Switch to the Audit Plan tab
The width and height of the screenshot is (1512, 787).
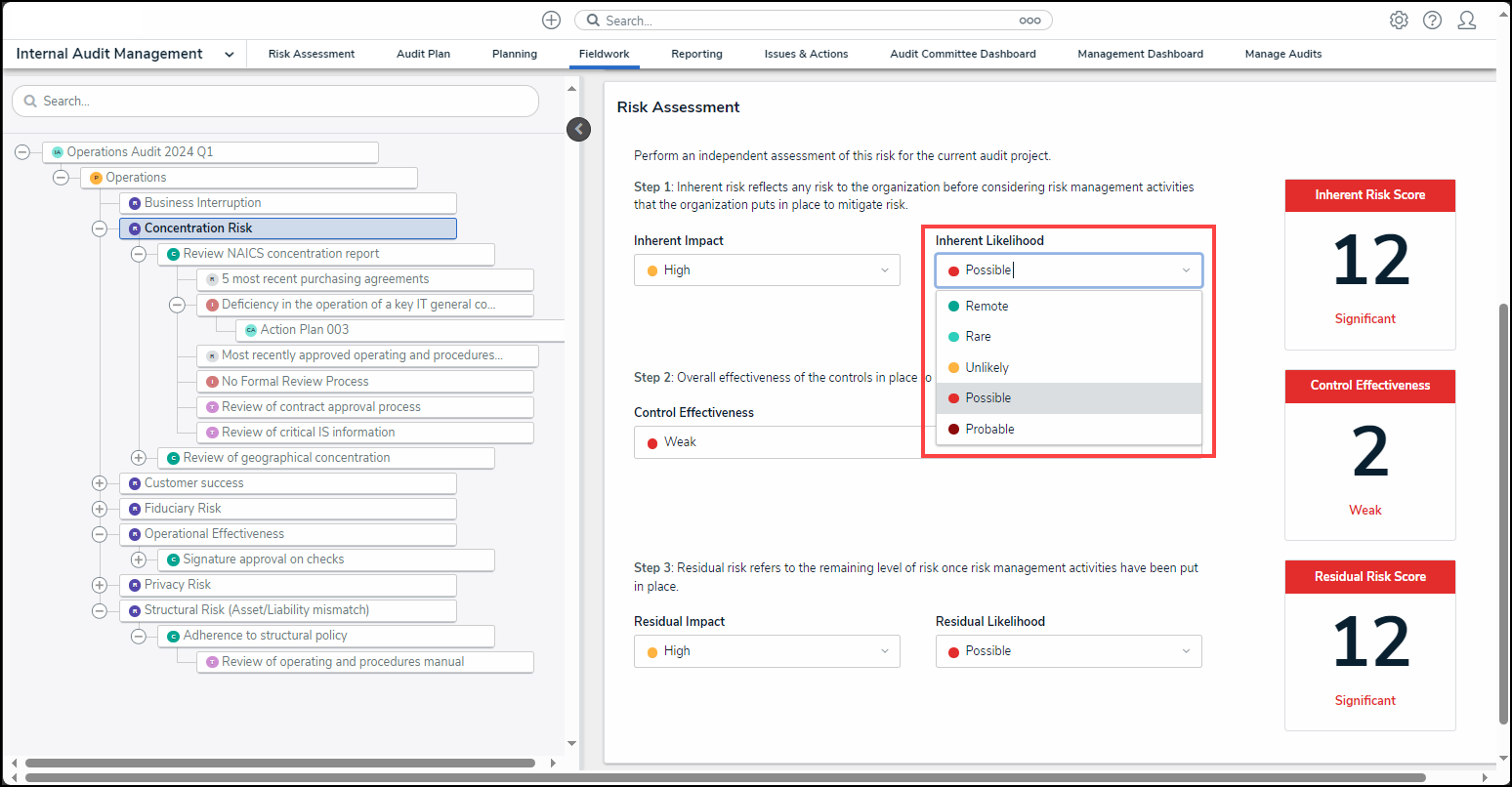pyautogui.click(x=423, y=55)
